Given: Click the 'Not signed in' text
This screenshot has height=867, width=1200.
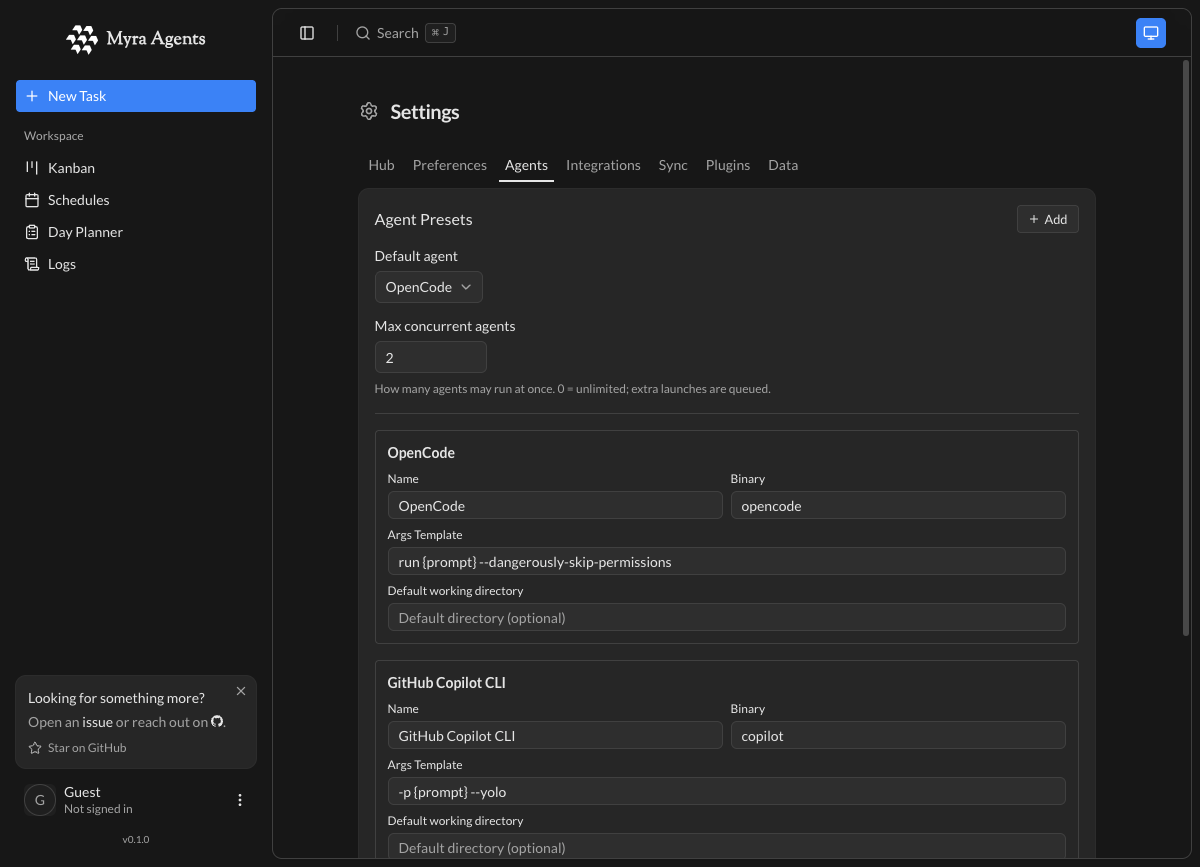Looking at the screenshot, I should point(98,809).
